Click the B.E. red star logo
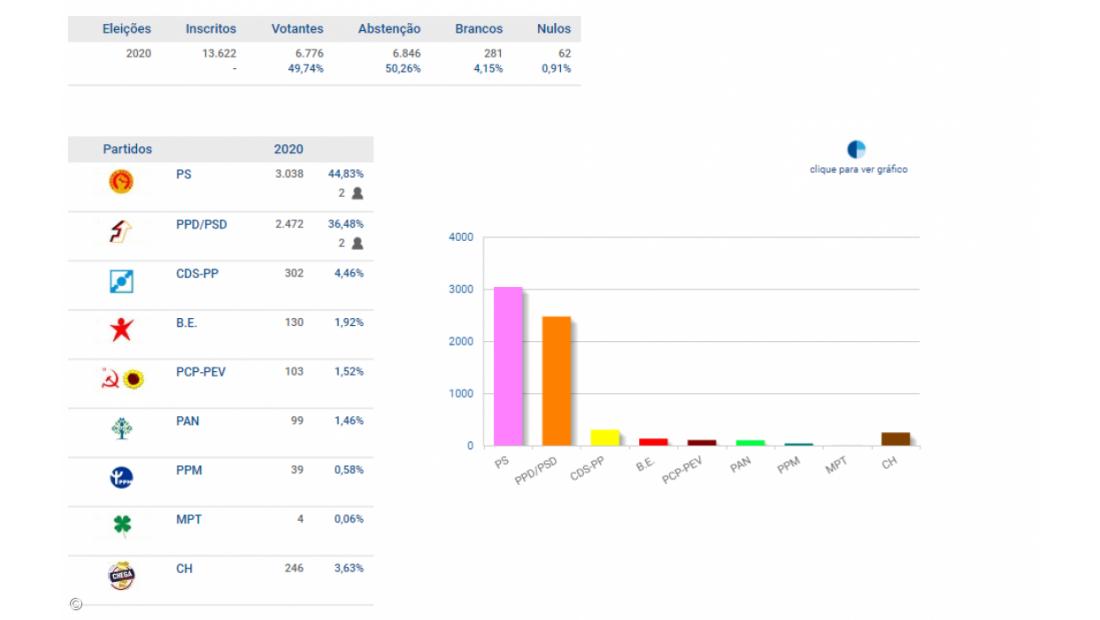Screen dimensions: 1100x620 (x=121, y=329)
